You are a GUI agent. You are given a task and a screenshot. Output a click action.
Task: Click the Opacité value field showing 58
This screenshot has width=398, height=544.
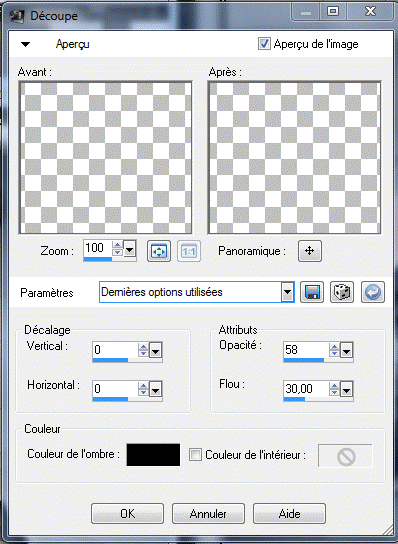click(x=306, y=350)
